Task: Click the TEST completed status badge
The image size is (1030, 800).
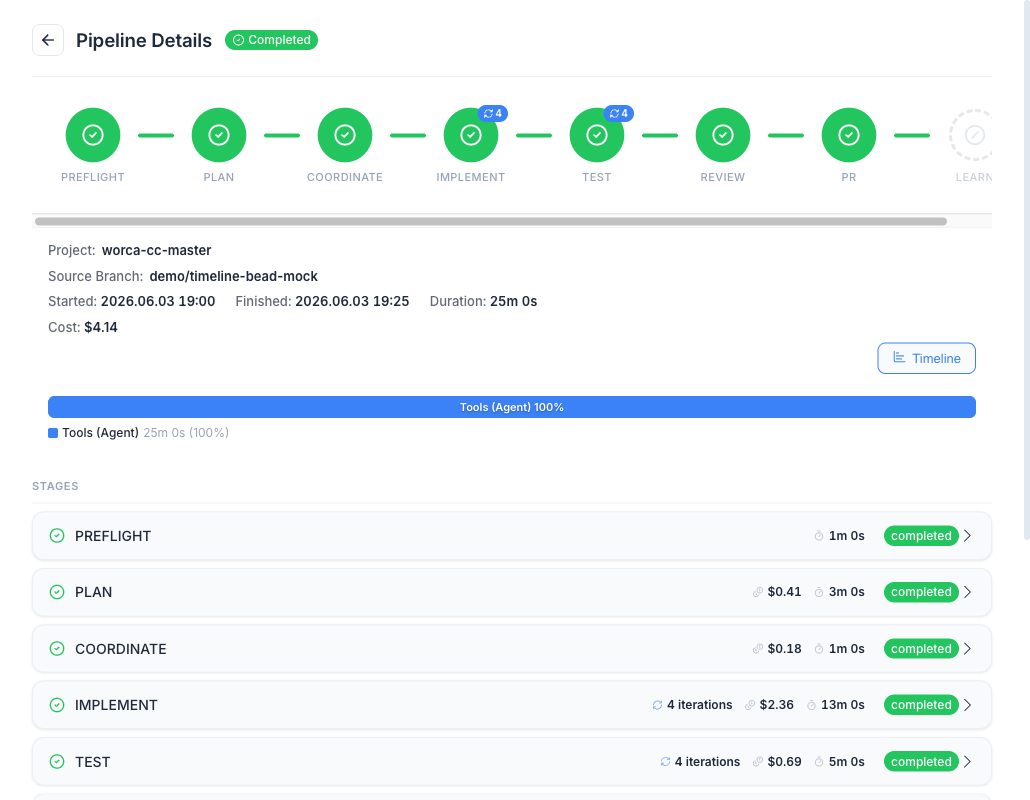Action: [x=921, y=762]
